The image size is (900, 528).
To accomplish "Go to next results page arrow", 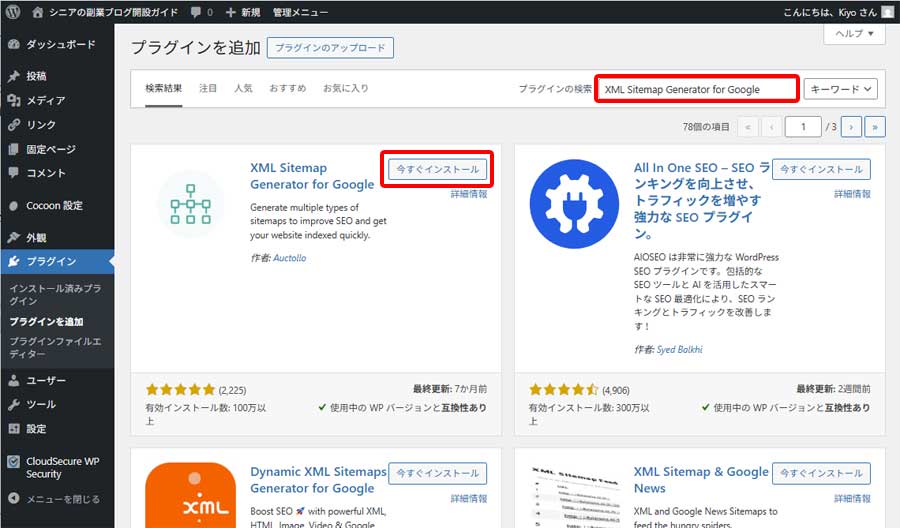I will 851,127.
